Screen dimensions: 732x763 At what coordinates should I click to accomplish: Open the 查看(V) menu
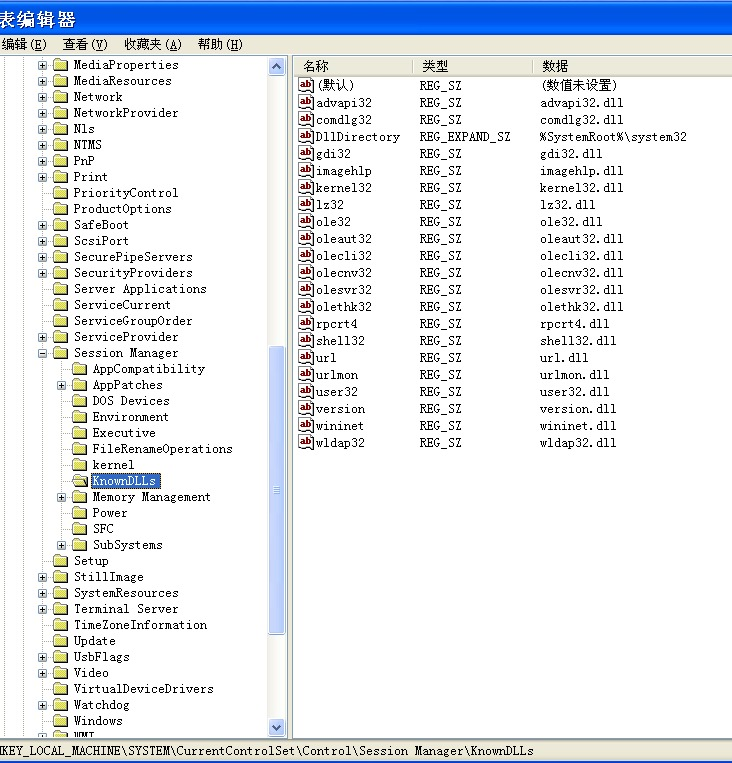point(85,45)
